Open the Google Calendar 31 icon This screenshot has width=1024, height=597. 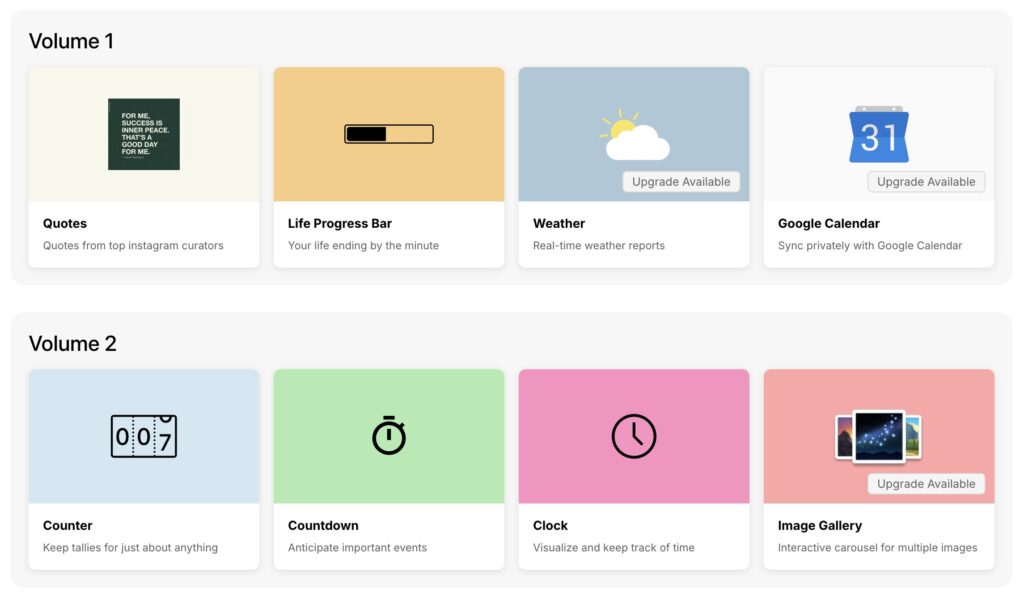click(878, 135)
